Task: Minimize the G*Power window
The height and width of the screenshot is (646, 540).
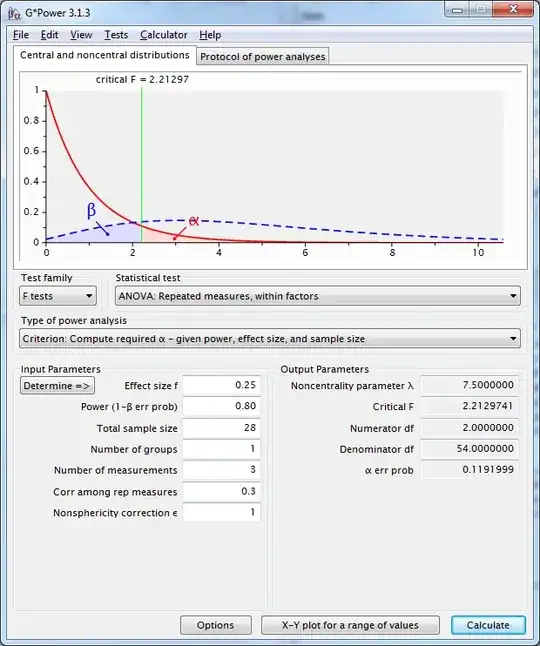Action: (x=457, y=9)
